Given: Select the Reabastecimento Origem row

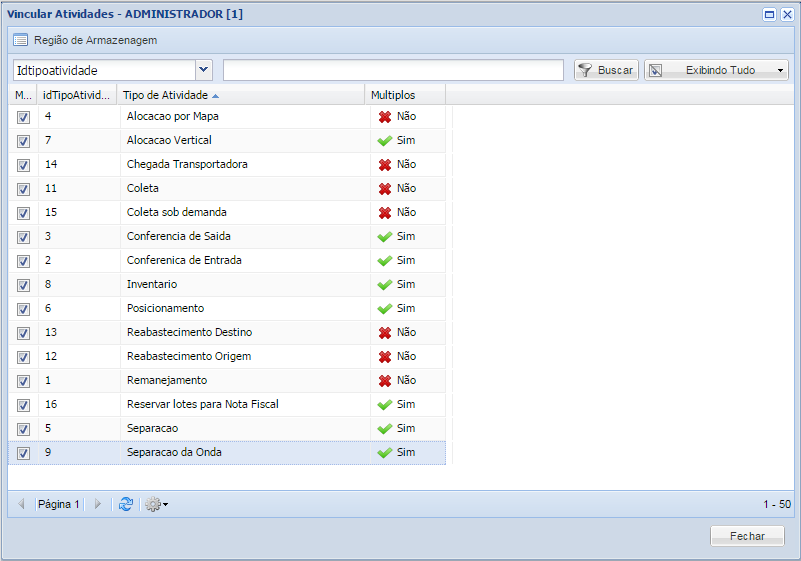Looking at the screenshot, I should [189, 356].
